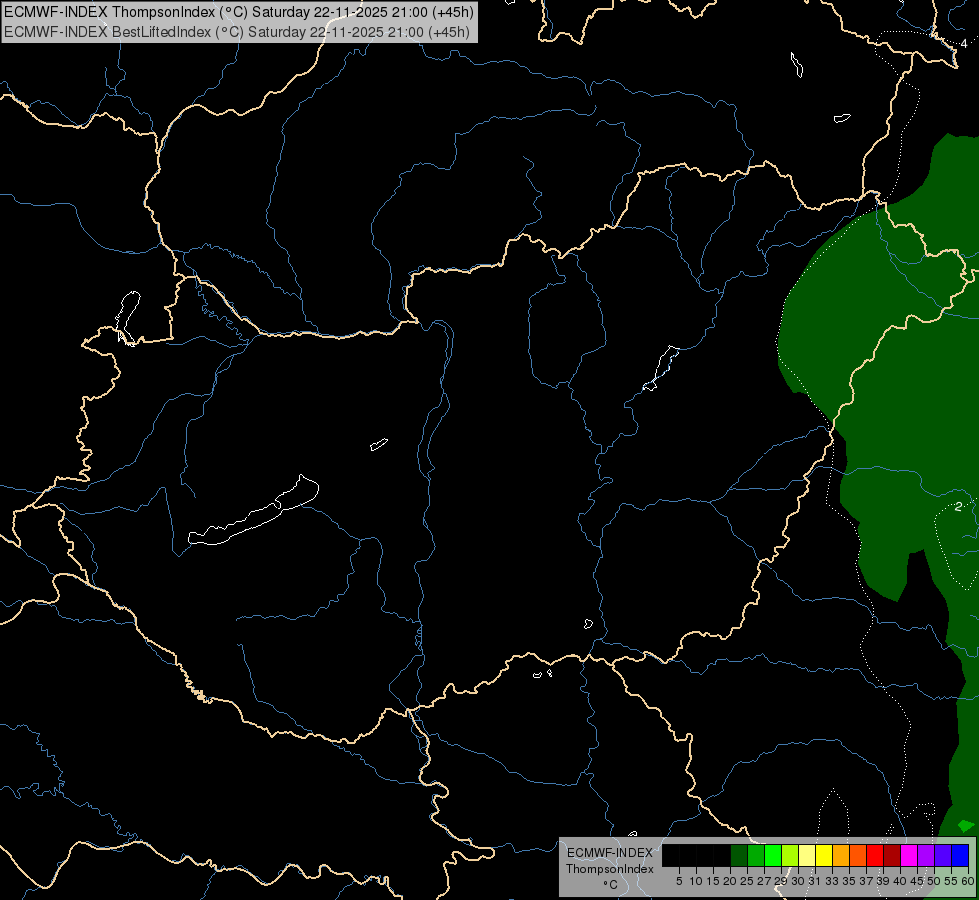Viewport: 979px width, 900px height.
Task: Select the orange-red 35-37 legend swatch
Action: pyautogui.click(x=858, y=855)
